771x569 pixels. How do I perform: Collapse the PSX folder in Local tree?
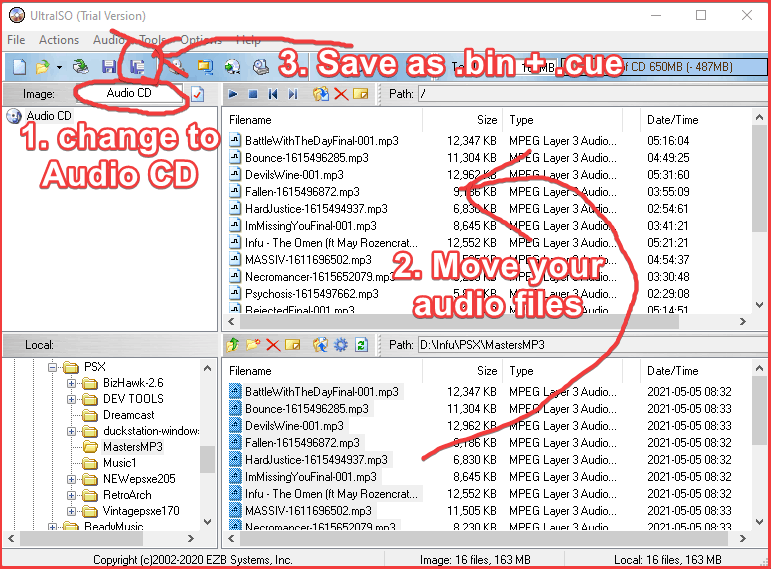53,367
